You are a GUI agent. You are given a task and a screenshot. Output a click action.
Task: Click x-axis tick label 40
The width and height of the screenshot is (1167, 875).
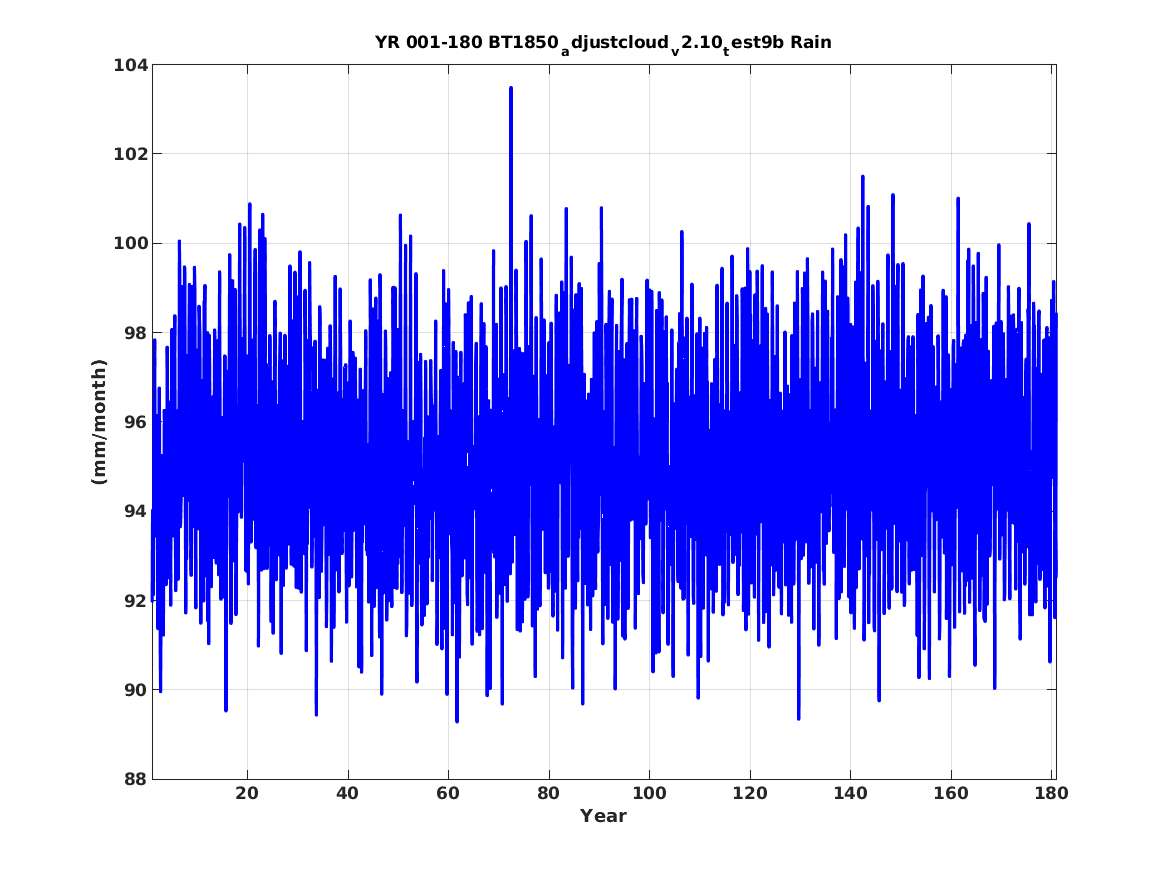pyautogui.click(x=348, y=793)
